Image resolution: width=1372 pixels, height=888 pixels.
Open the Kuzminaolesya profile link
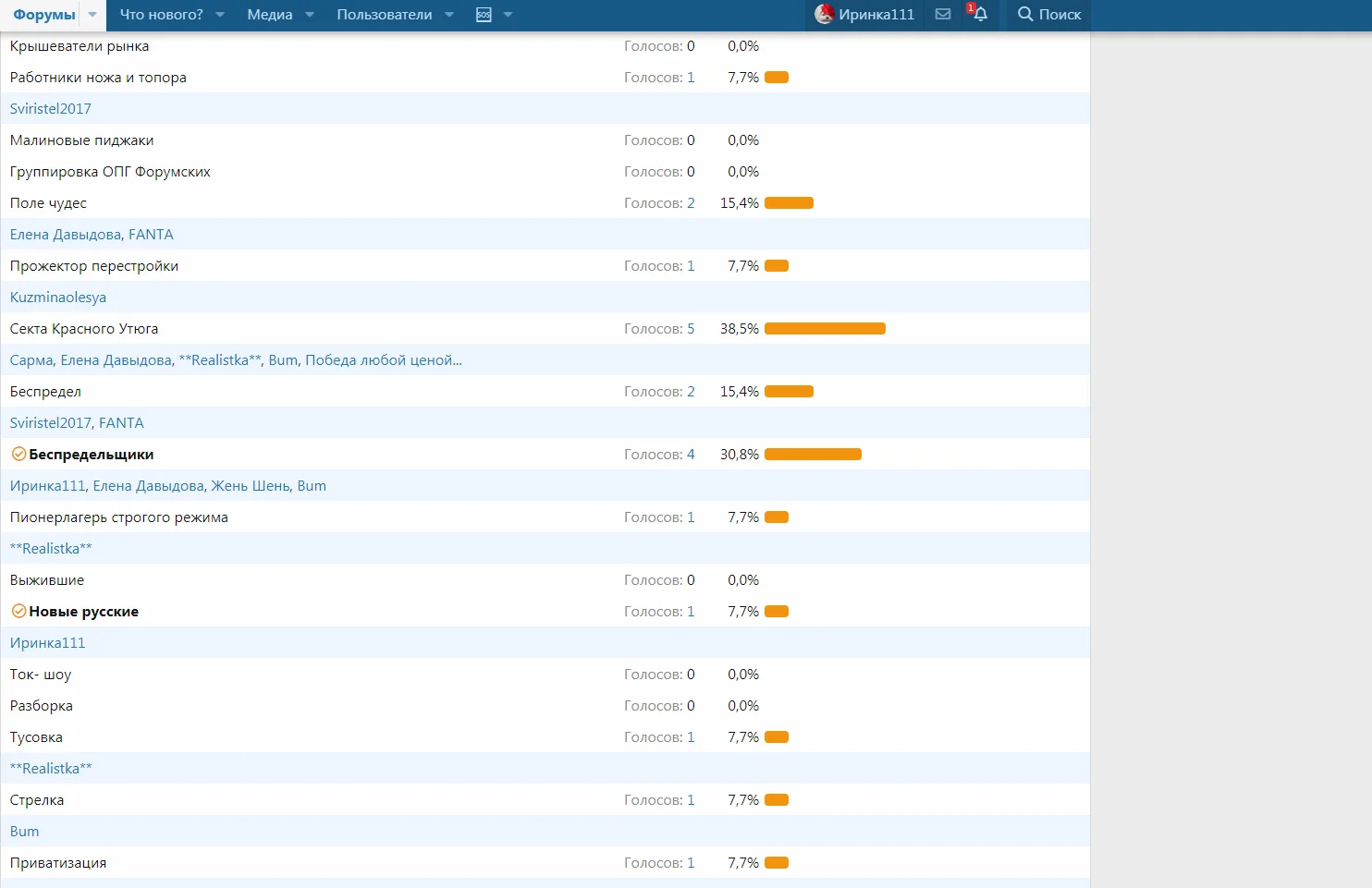pos(58,298)
